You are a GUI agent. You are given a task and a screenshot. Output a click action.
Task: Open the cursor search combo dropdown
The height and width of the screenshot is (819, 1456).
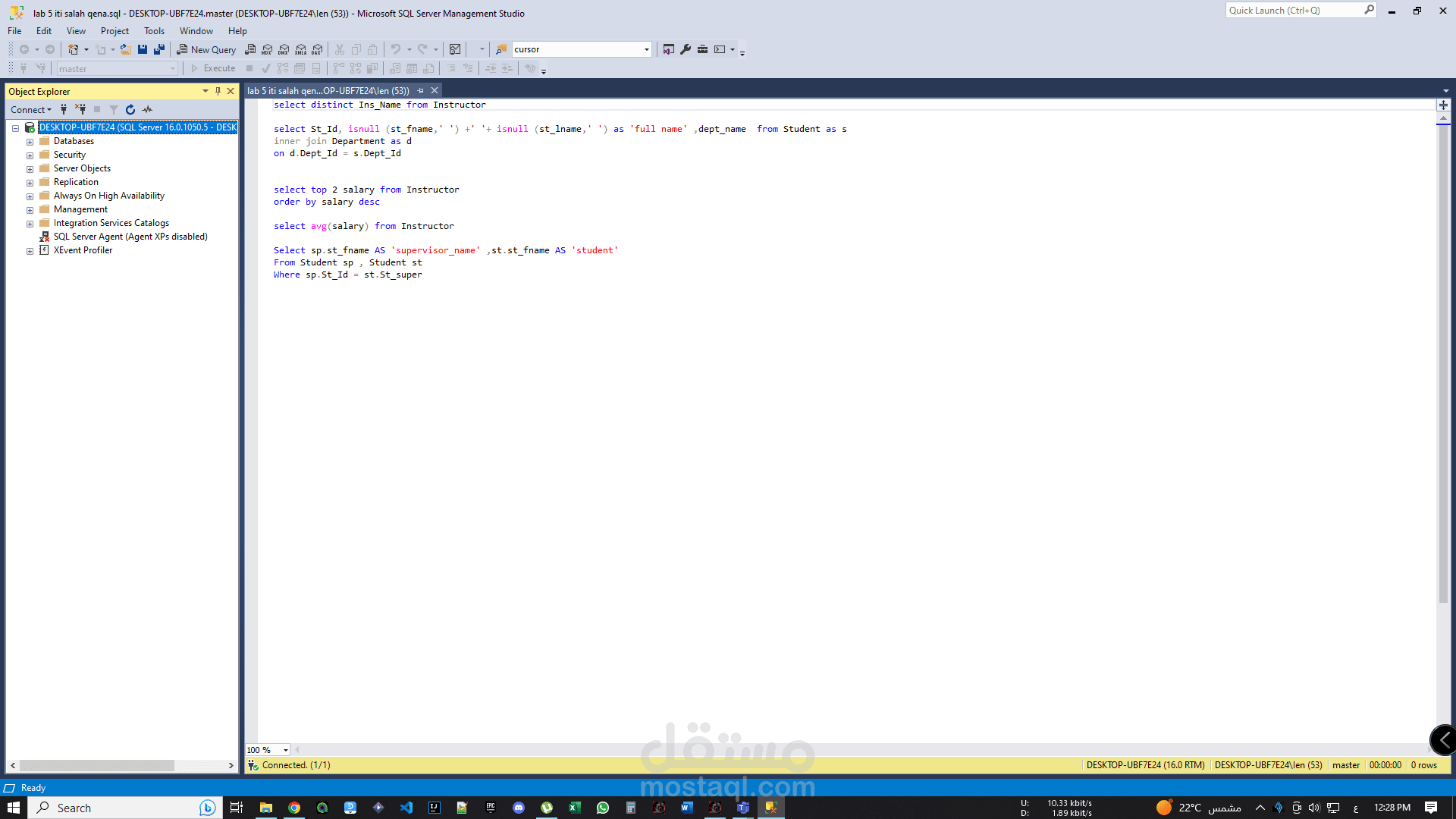647,49
